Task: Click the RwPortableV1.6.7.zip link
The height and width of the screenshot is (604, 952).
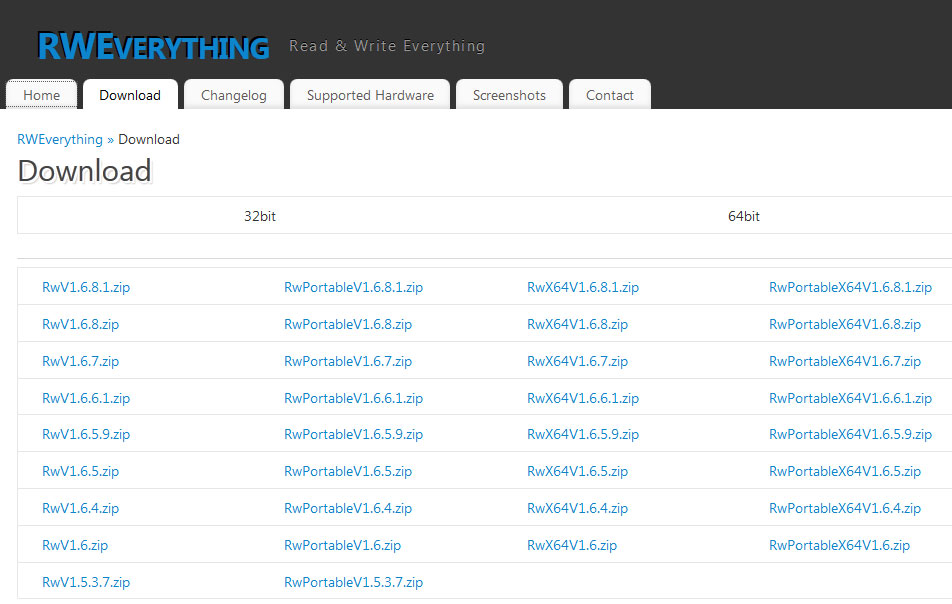Action: tap(348, 361)
